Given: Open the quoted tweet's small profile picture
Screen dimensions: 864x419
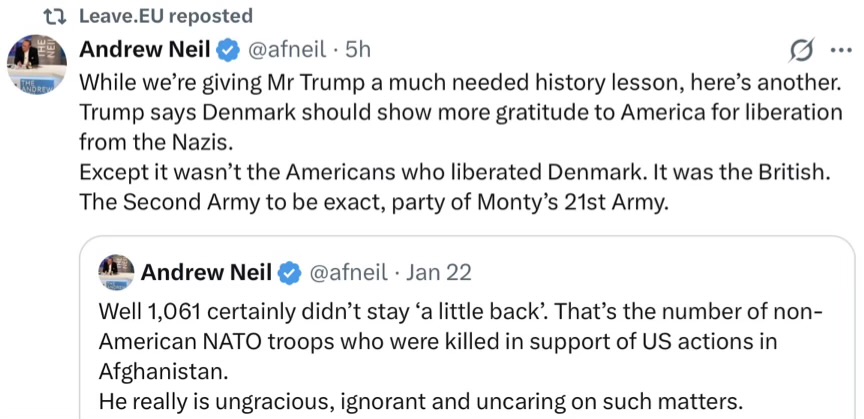Looking at the screenshot, I should 116,271.
